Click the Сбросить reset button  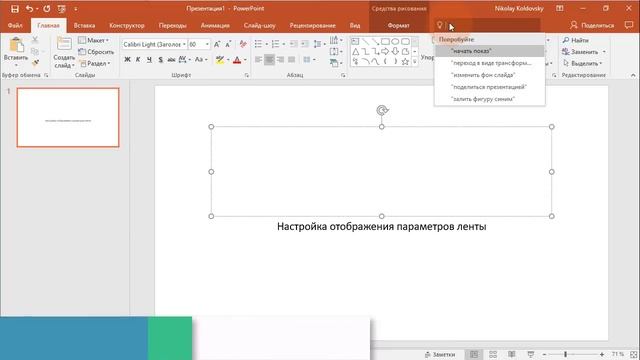[x=96, y=52]
